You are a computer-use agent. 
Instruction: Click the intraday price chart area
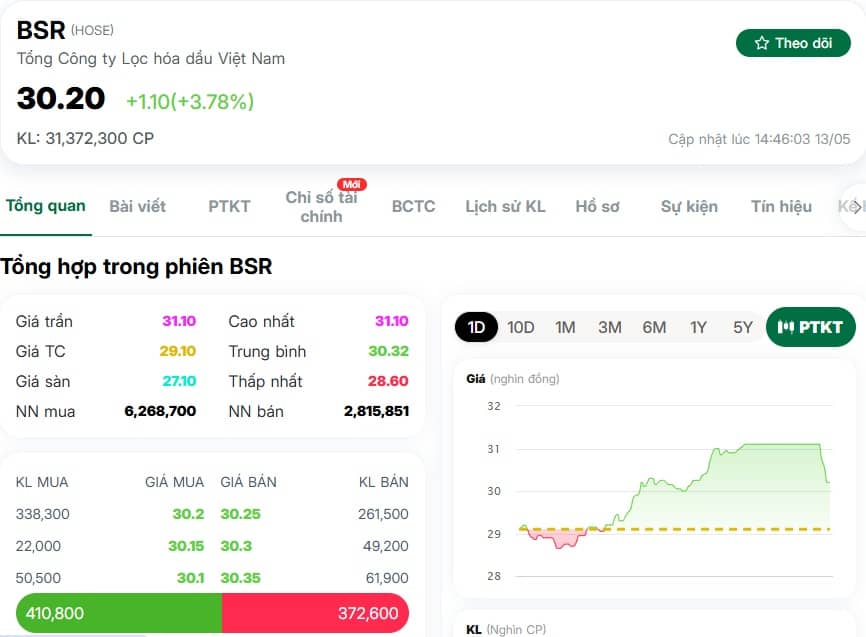click(x=674, y=491)
